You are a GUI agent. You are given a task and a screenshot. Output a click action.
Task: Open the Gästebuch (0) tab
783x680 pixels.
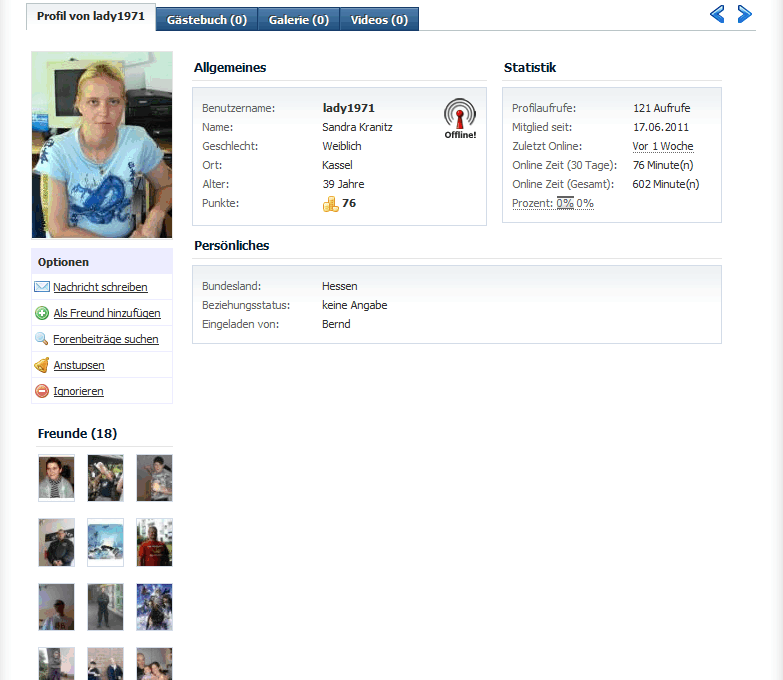[x=207, y=19]
